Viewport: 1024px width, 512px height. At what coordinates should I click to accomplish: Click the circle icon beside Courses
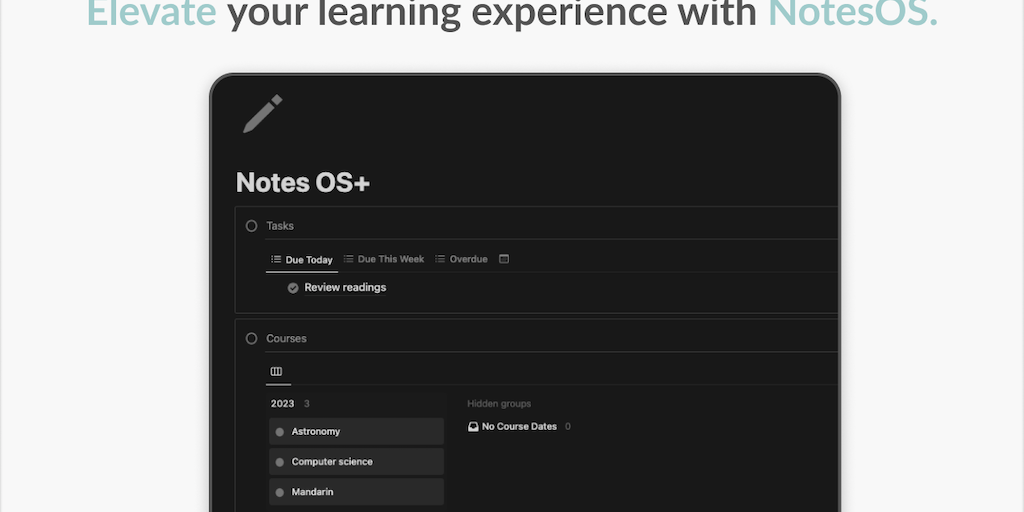[252, 339]
